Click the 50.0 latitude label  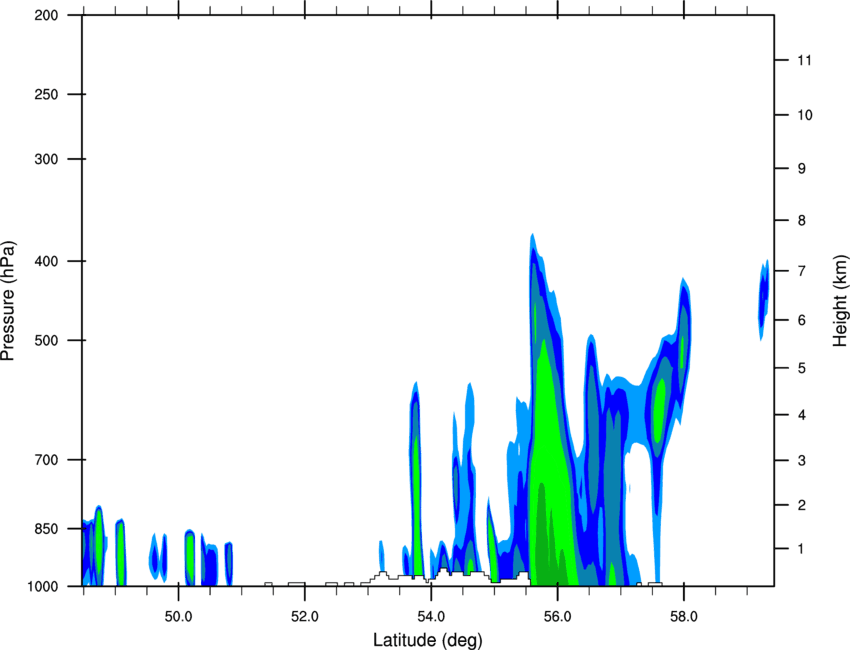click(178, 617)
